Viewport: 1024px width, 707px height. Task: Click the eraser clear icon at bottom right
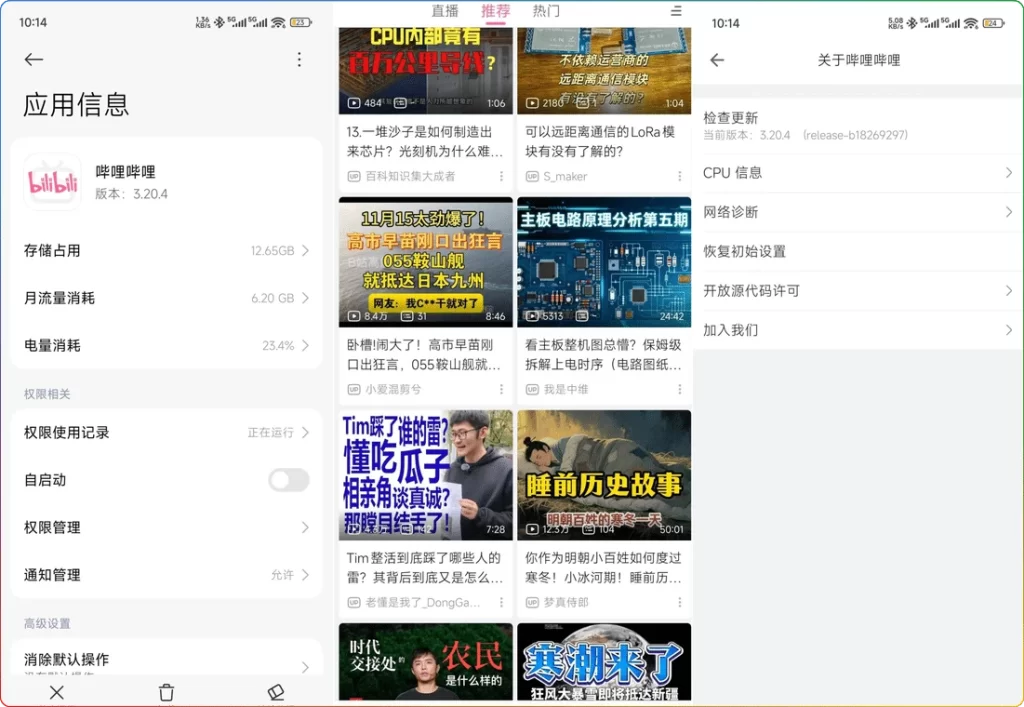coord(275,691)
